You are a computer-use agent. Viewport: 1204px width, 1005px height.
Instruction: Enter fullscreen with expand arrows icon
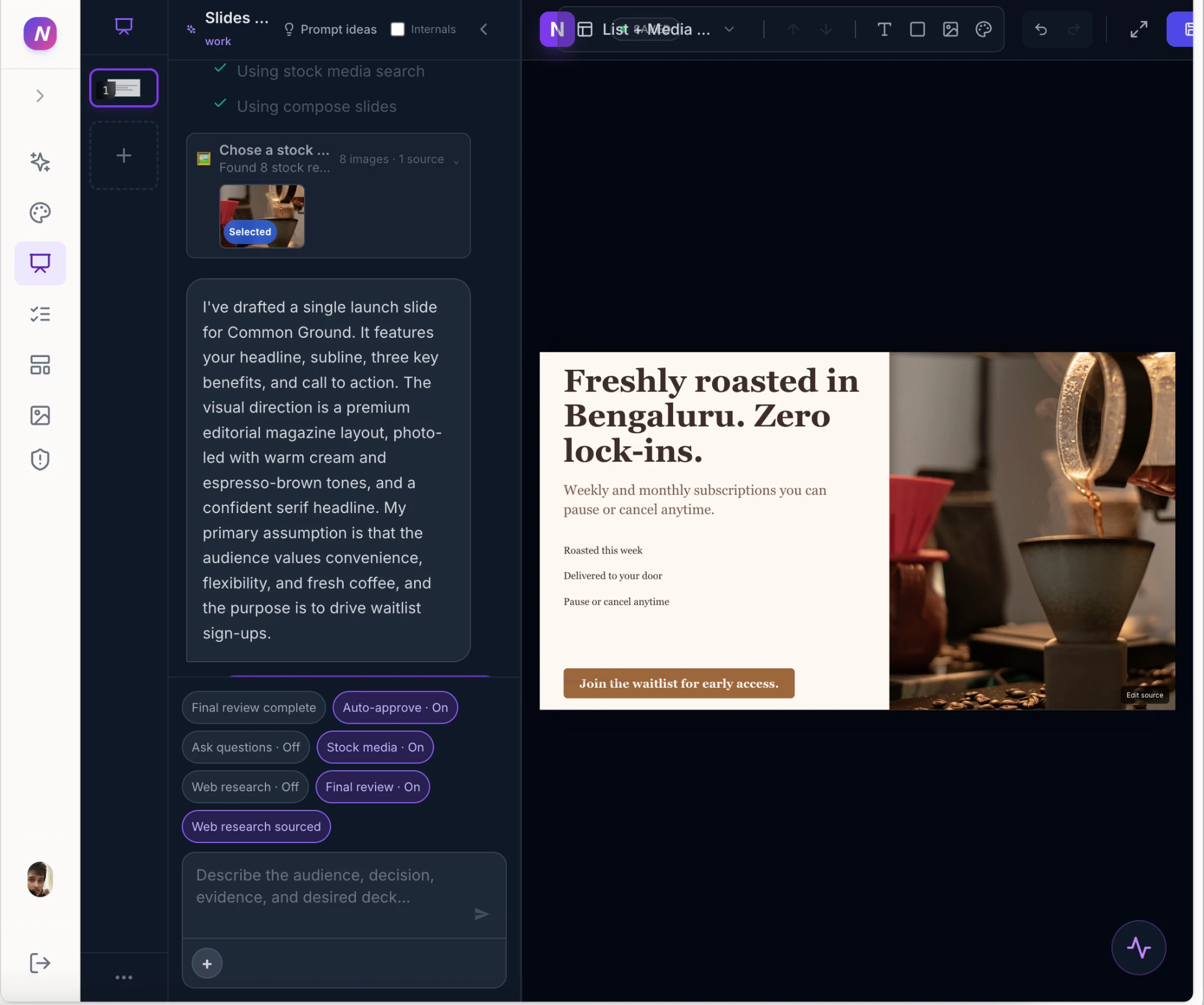[x=1138, y=29]
